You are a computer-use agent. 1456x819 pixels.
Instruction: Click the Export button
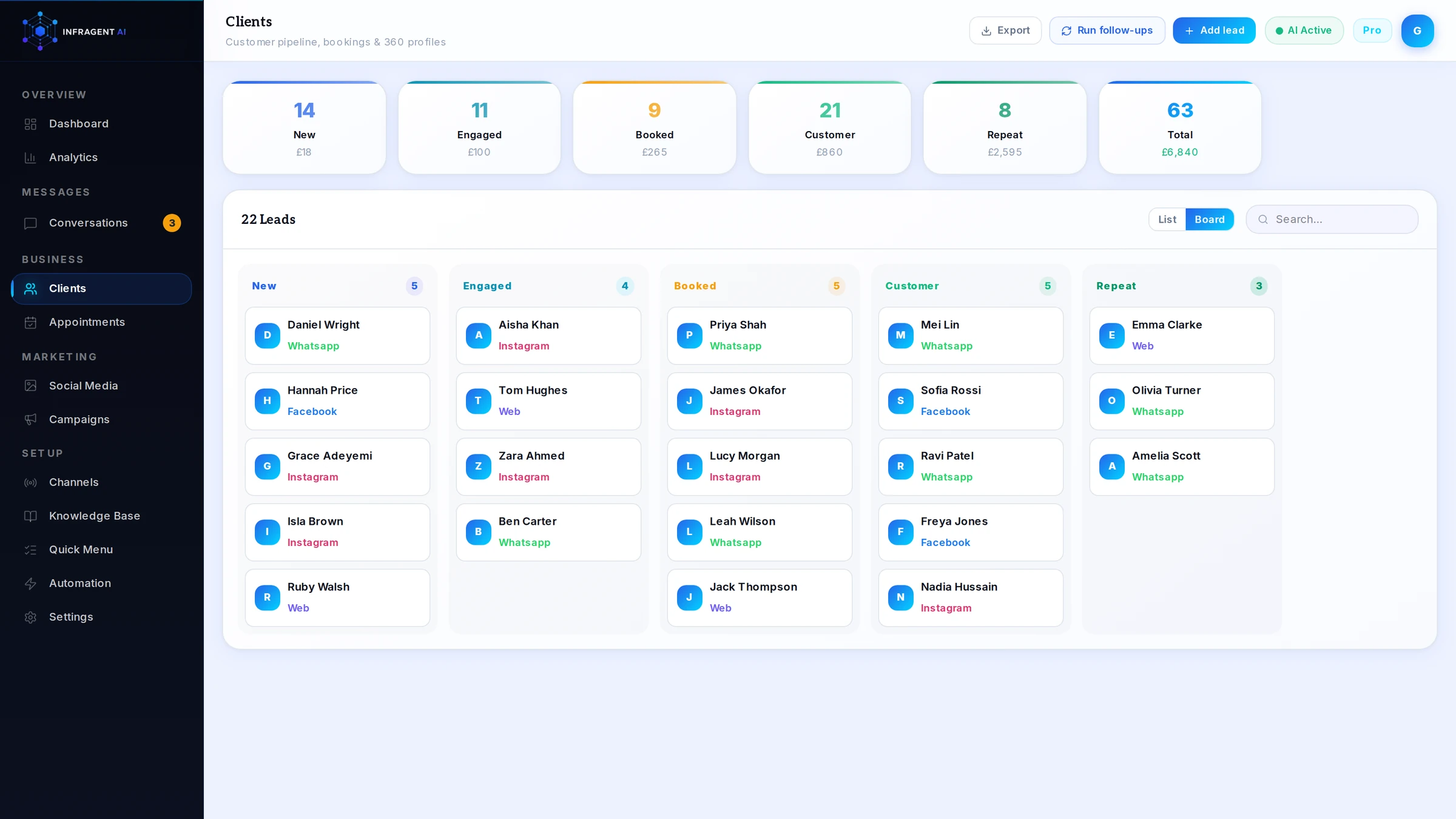(1005, 30)
